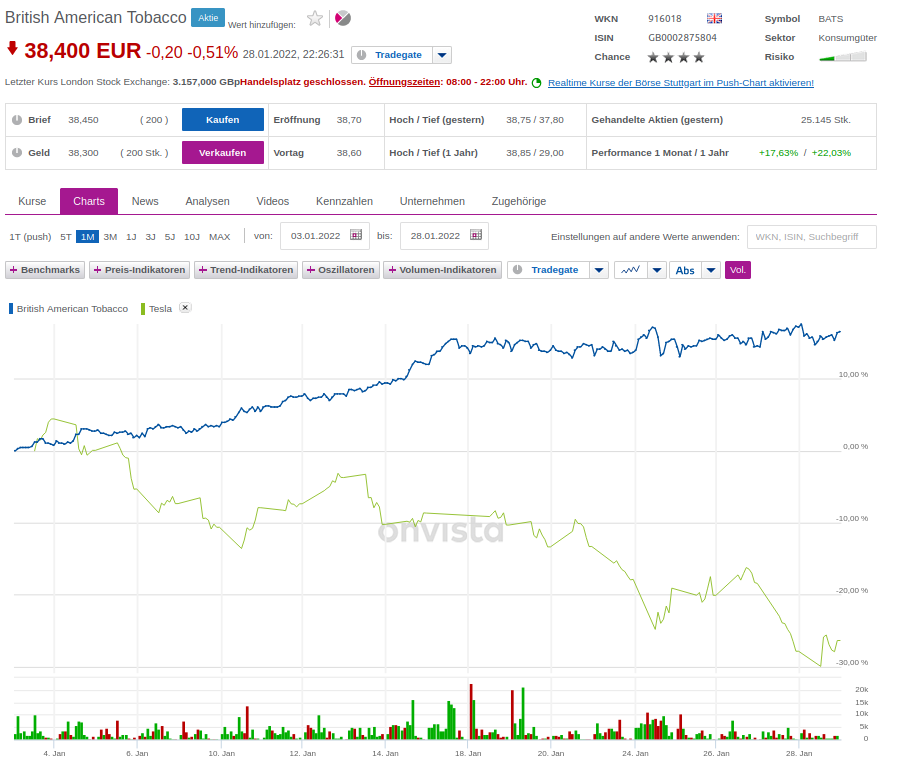Expand the Preis-Indikatoren menu
This screenshot has width=898, height=761.
tap(139, 270)
